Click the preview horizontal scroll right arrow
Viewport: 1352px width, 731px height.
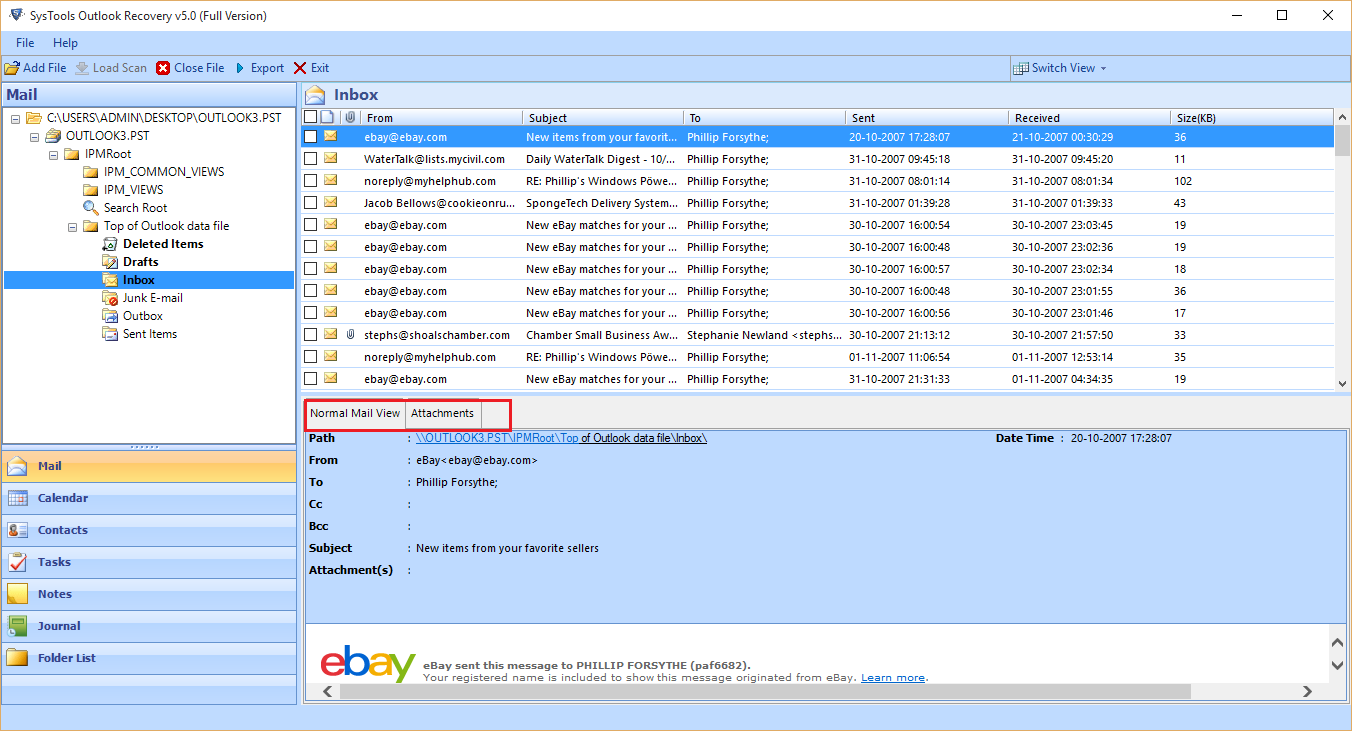pos(1307,691)
